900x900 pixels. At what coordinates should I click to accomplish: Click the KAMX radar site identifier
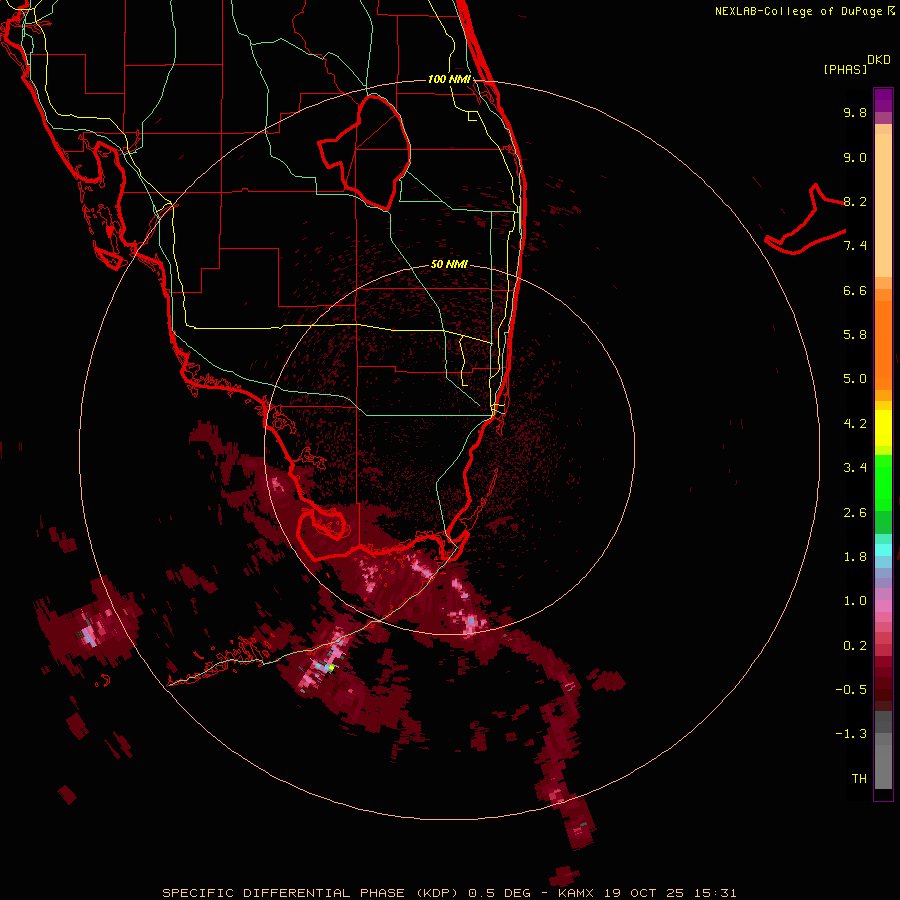pos(576,893)
